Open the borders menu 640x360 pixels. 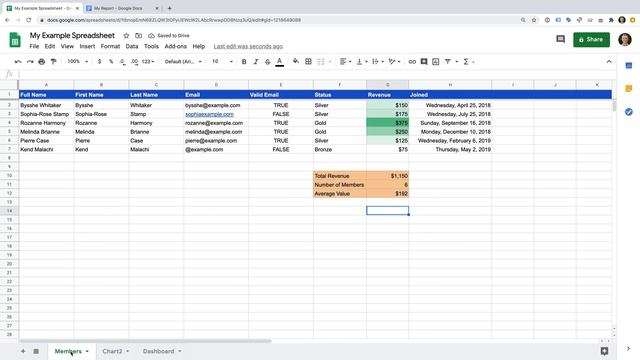(309, 62)
